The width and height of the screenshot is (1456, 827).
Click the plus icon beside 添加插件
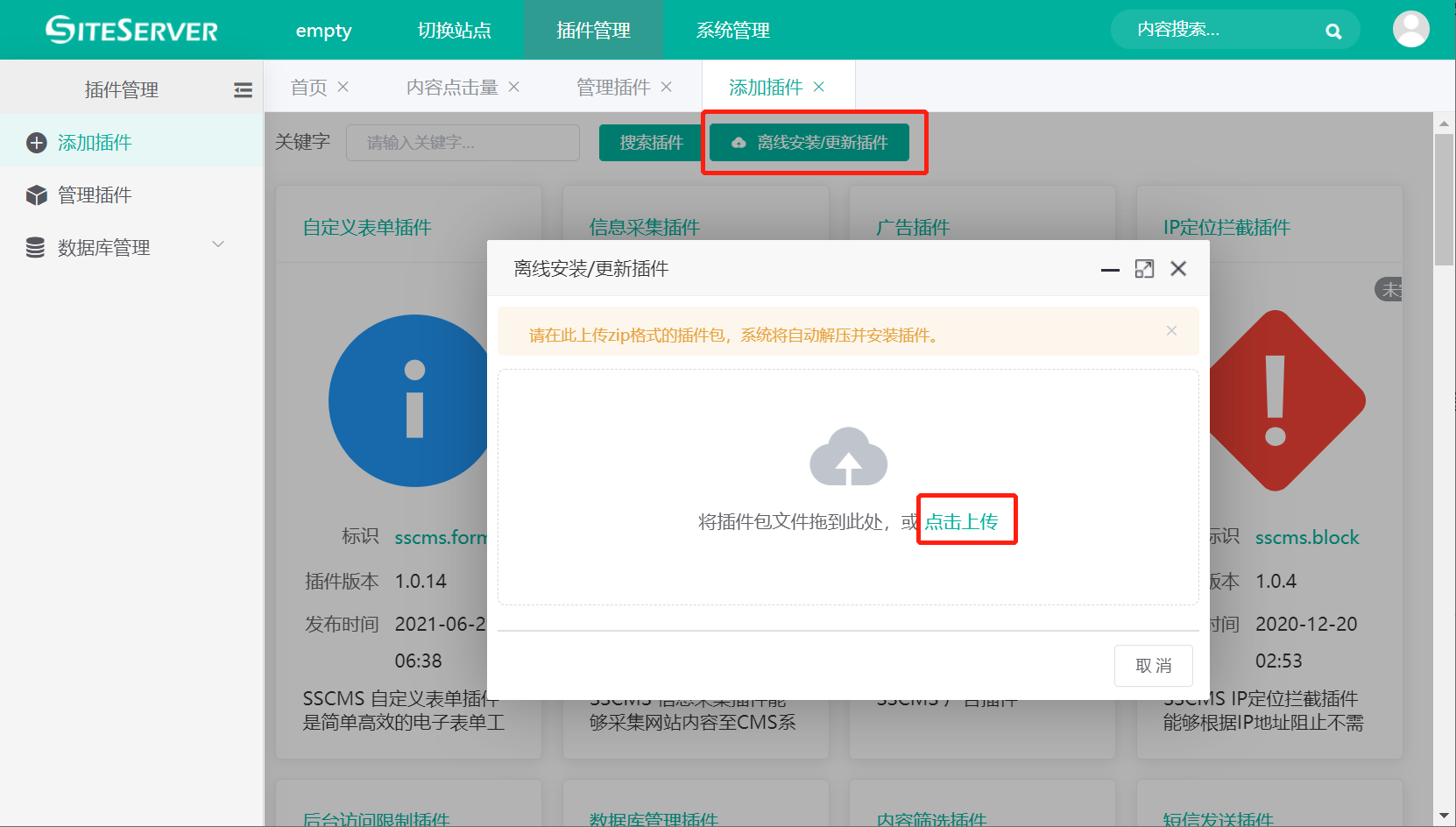[x=36, y=142]
